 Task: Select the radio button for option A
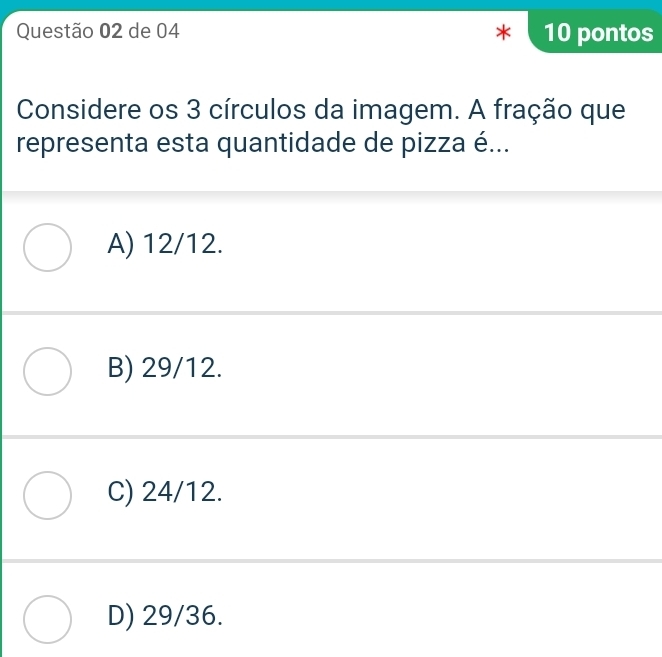[x=47, y=249]
